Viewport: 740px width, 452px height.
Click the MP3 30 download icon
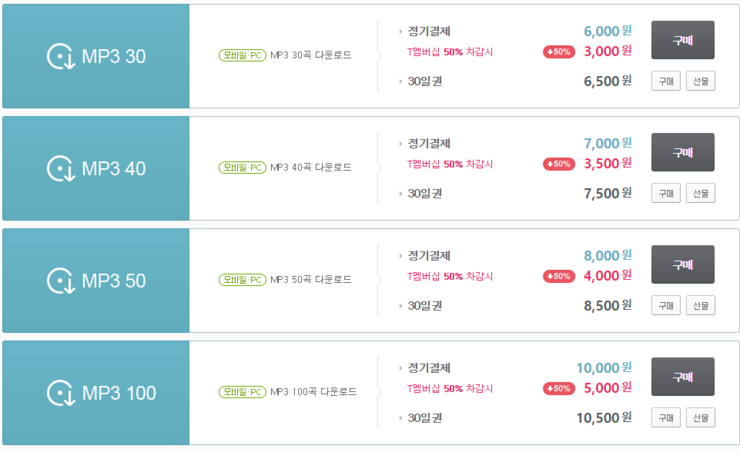click(x=61, y=57)
